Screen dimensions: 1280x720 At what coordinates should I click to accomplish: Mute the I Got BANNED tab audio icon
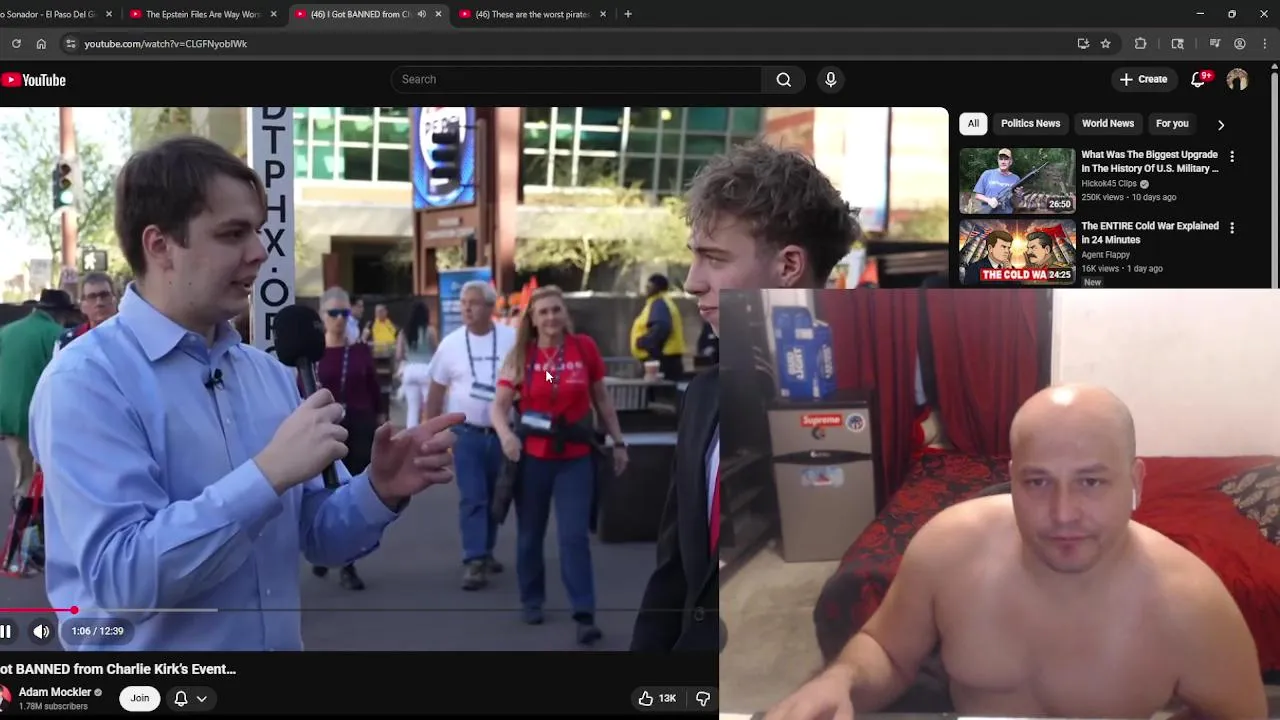click(x=421, y=14)
